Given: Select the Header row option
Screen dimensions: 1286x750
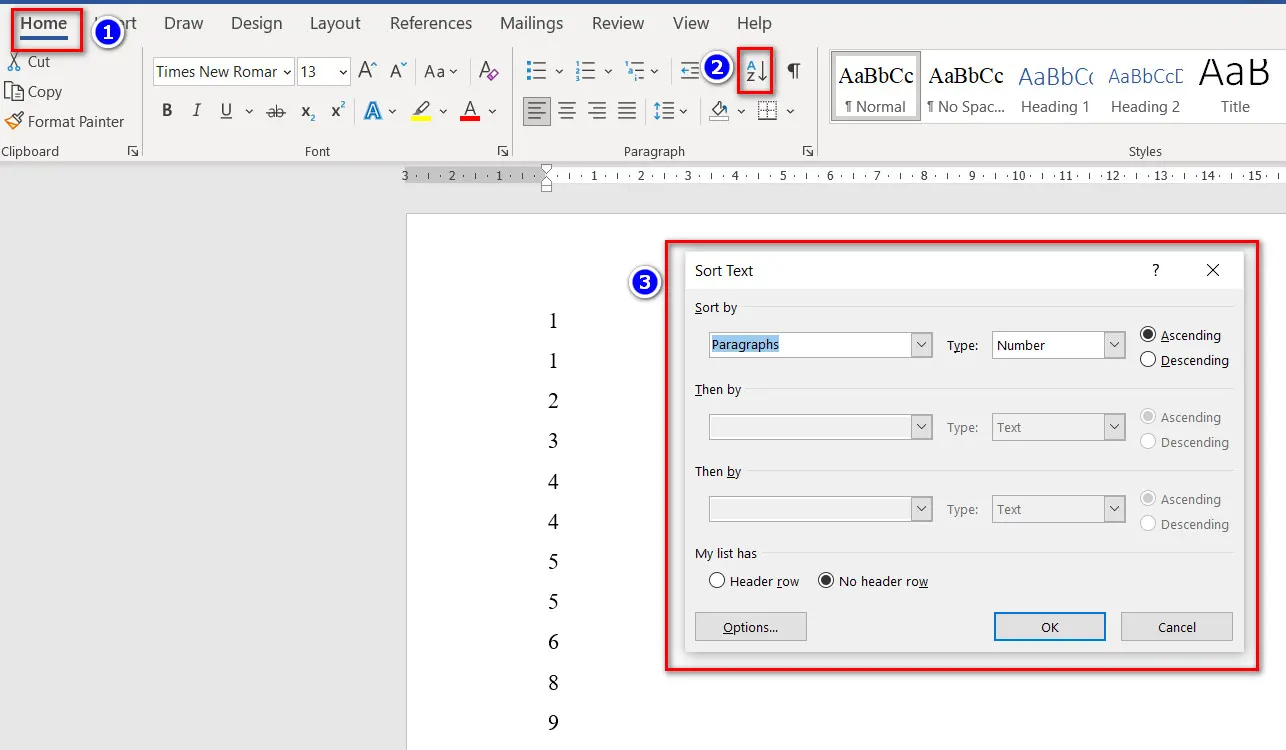Looking at the screenshot, I should point(717,581).
